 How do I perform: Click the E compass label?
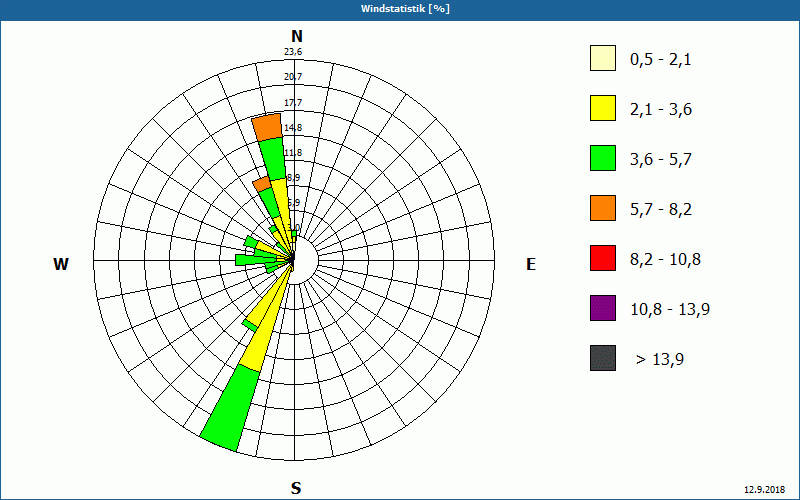tap(531, 264)
